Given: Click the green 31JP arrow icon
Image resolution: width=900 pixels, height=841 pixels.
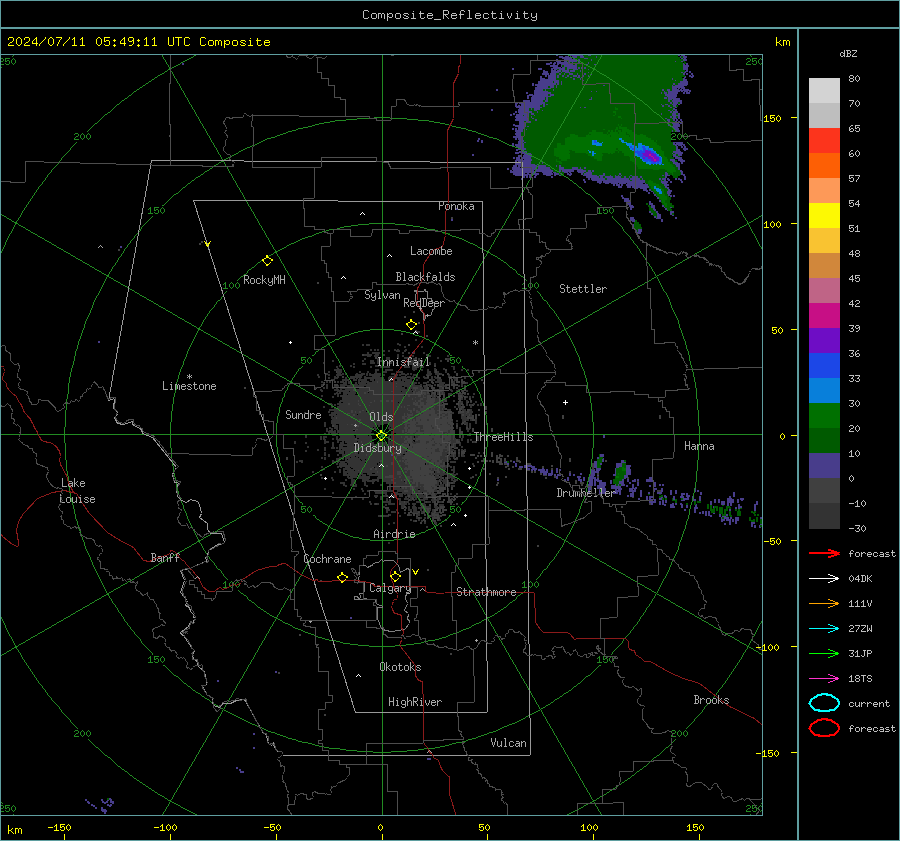Looking at the screenshot, I should 824,653.
